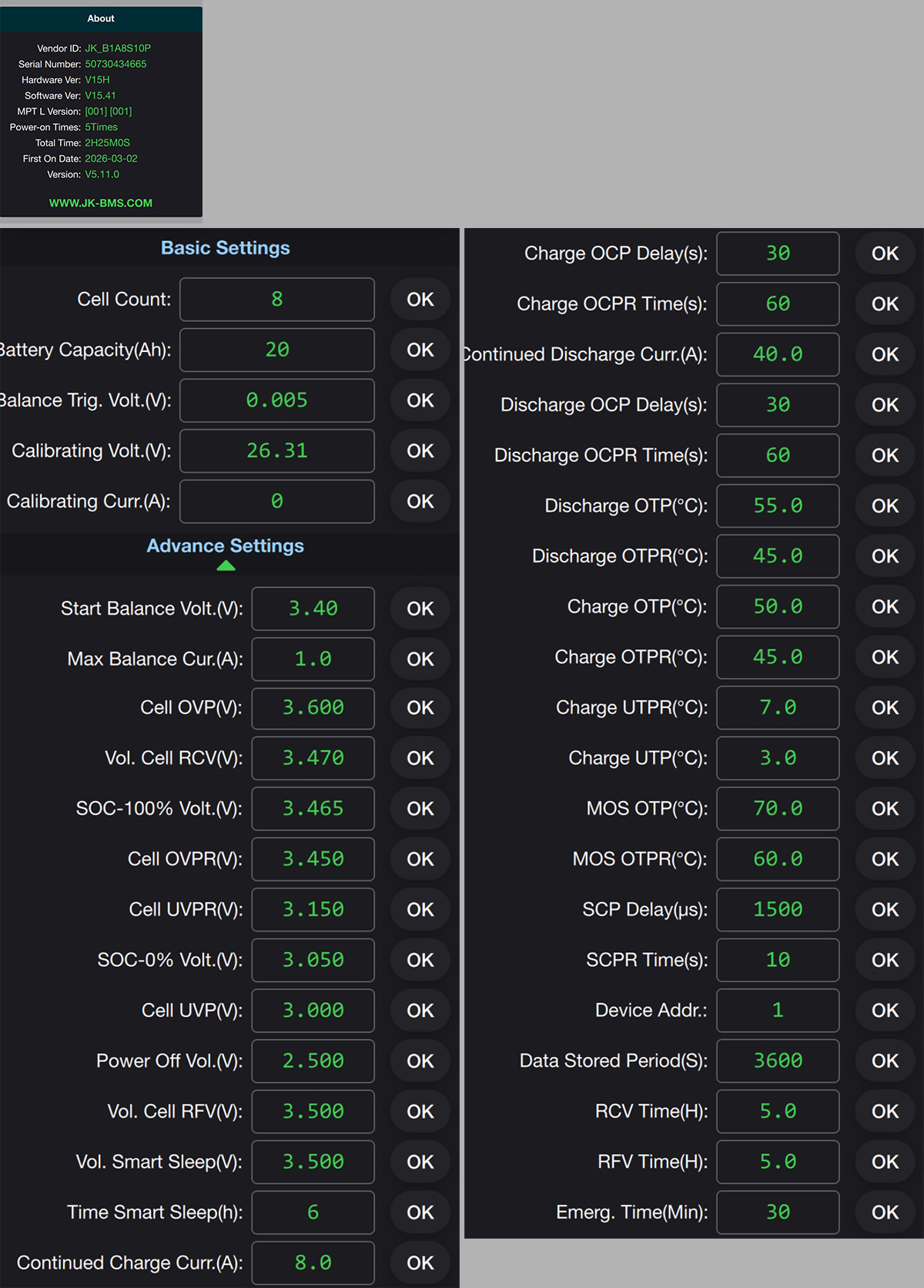Edit the Device Addr. input field
Viewport: 924px width, 1288px height.
click(778, 1011)
